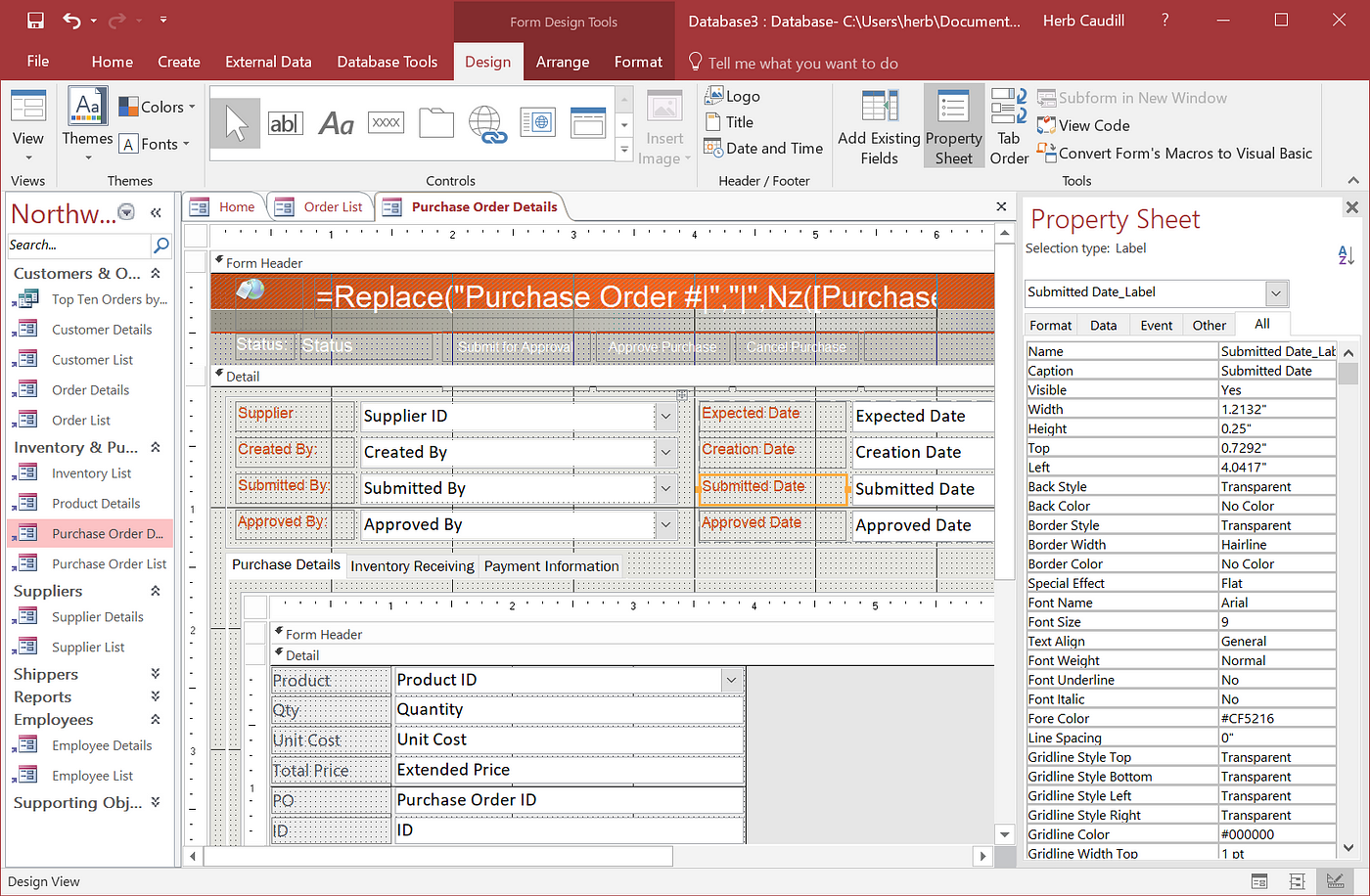Switch to Form View icon in status bar
Viewport: 1370px width, 896px height.
point(1260,881)
